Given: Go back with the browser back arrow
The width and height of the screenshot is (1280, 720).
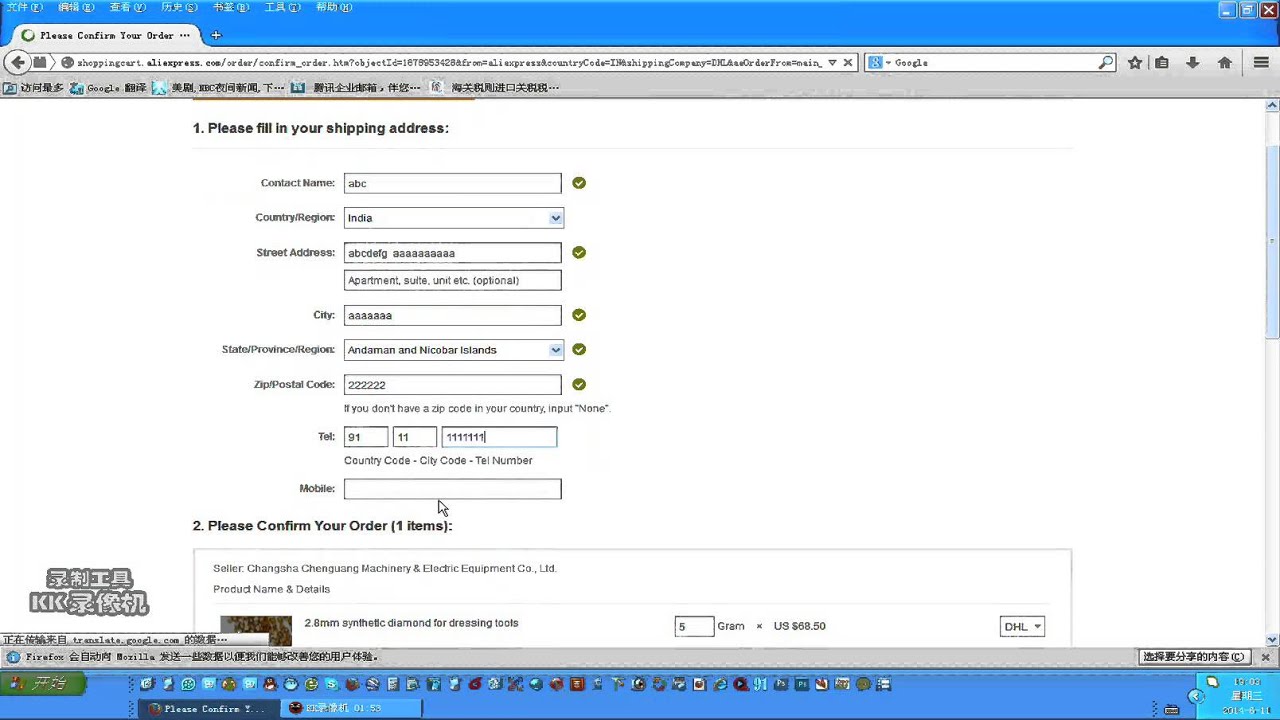Looking at the screenshot, I should click(18, 62).
